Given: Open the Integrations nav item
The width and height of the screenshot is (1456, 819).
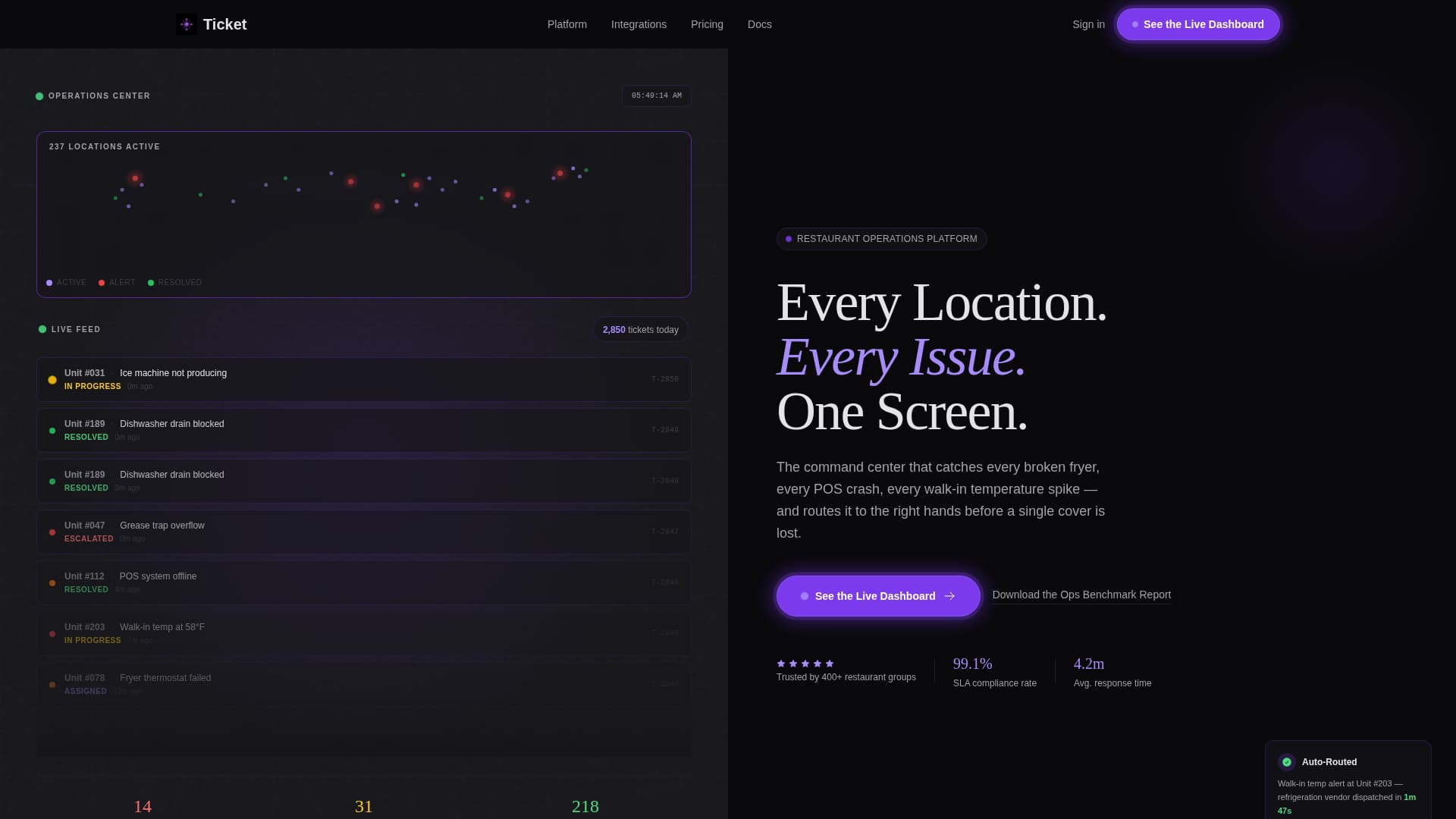Looking at the screenshot, I should pos(639,24).
